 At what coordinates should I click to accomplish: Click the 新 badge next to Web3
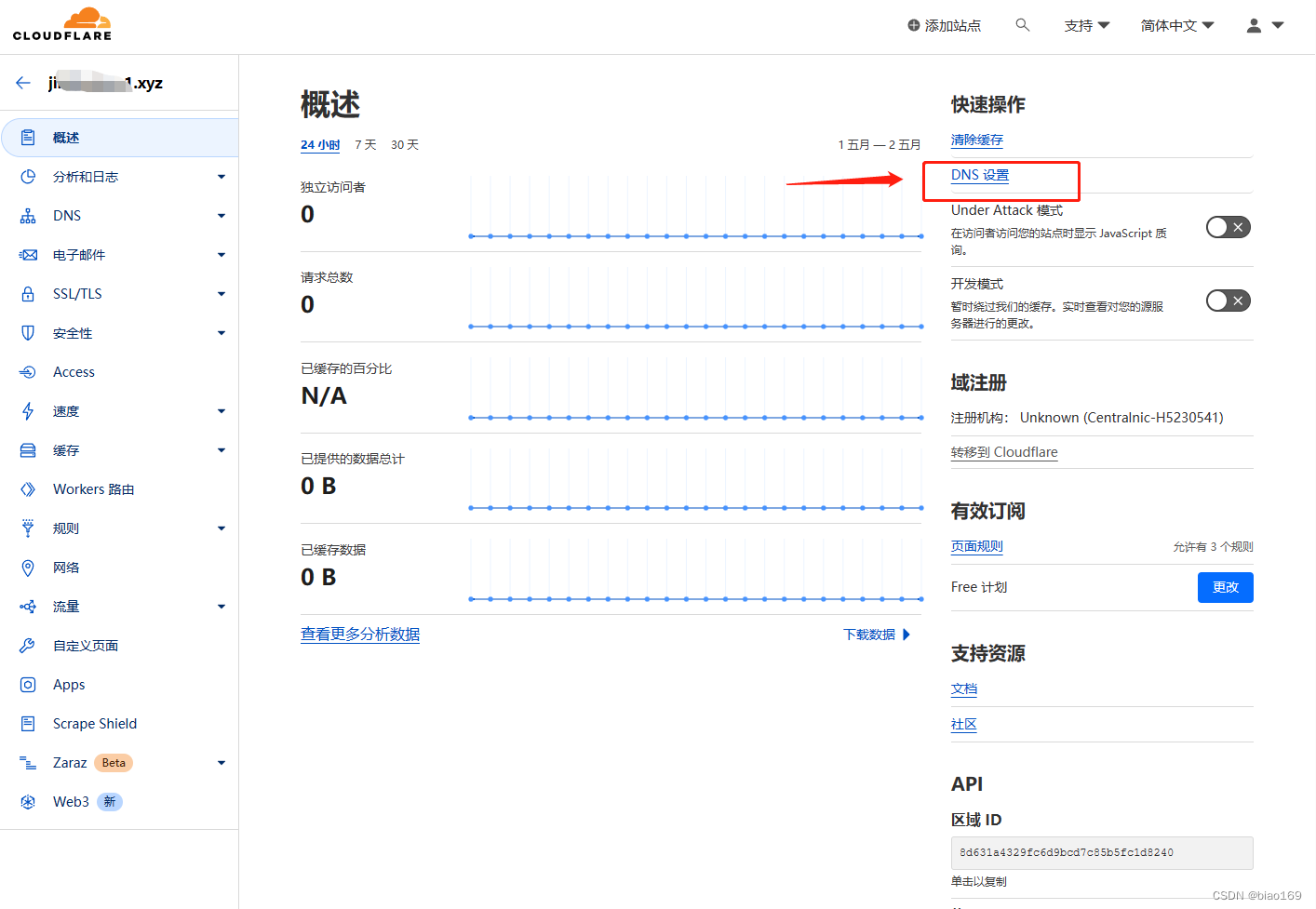point(110,802)
